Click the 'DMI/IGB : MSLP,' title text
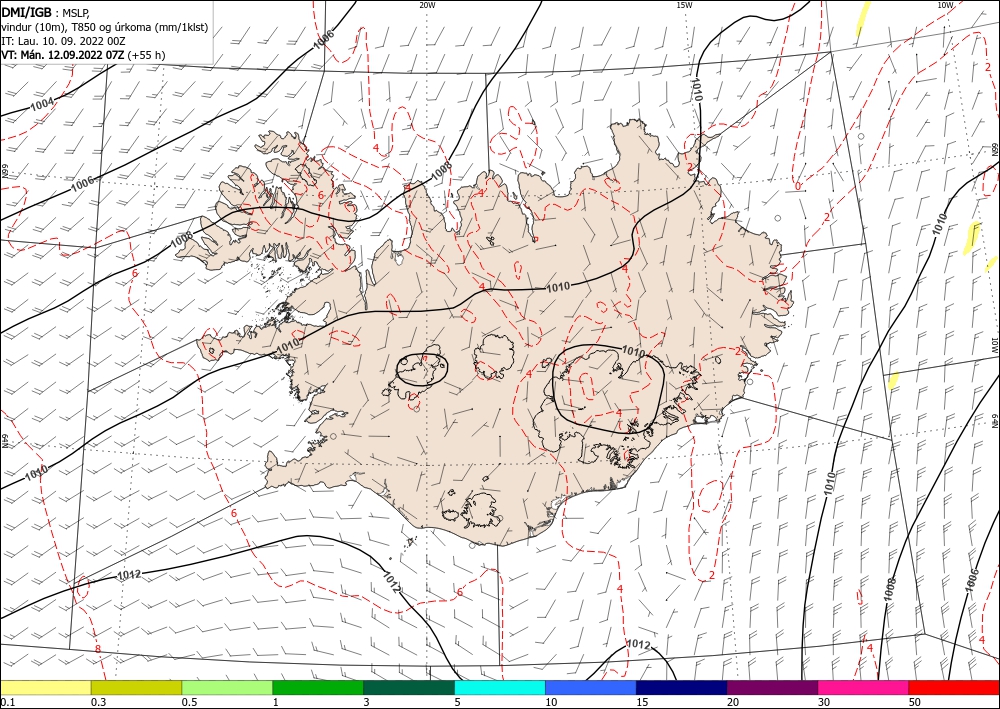1000x709 pixels. coord(45,13)
